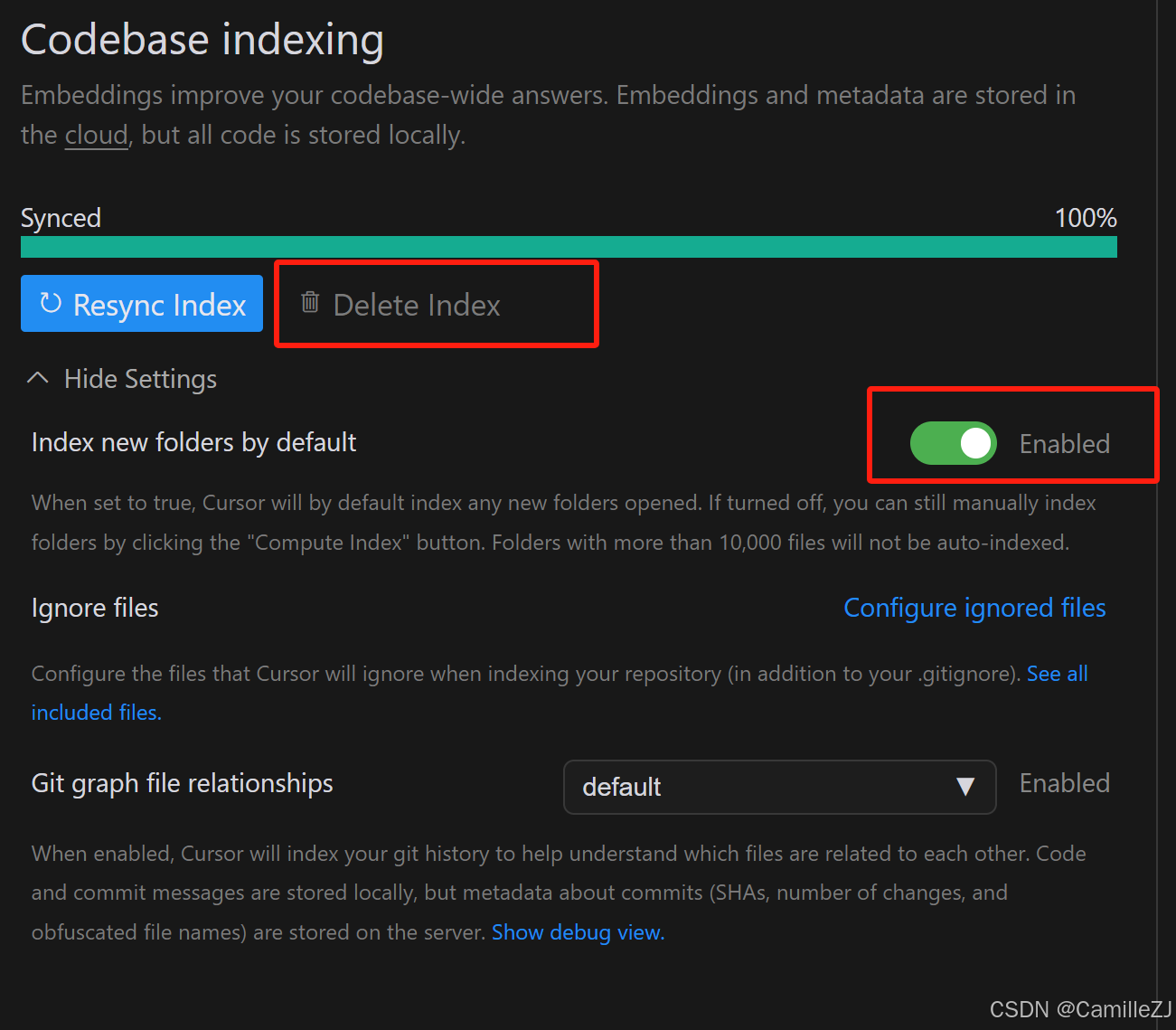Collapse settings via the Hide Settings chevron

click(38, 378)
